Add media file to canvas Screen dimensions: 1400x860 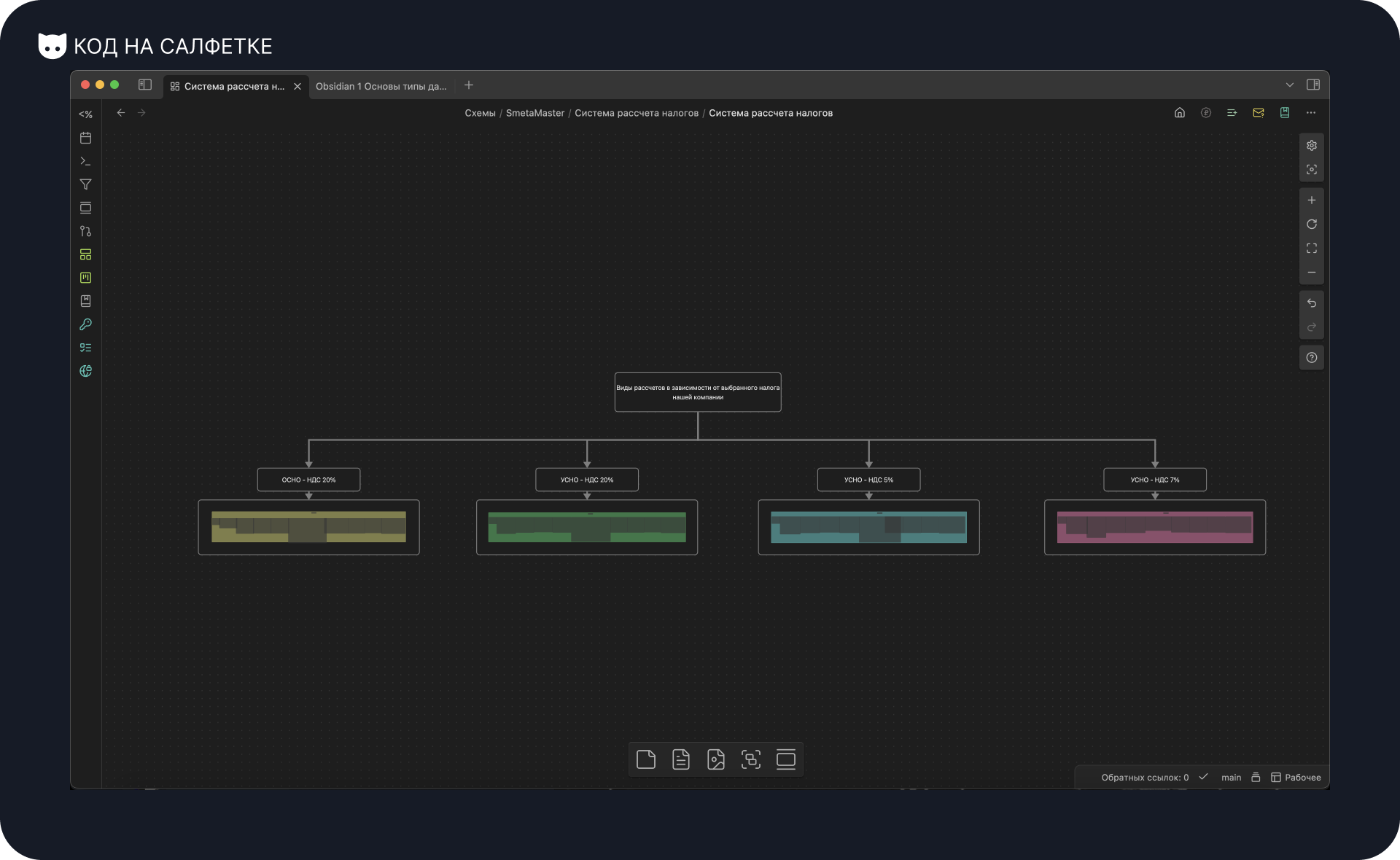pos(715,759)
